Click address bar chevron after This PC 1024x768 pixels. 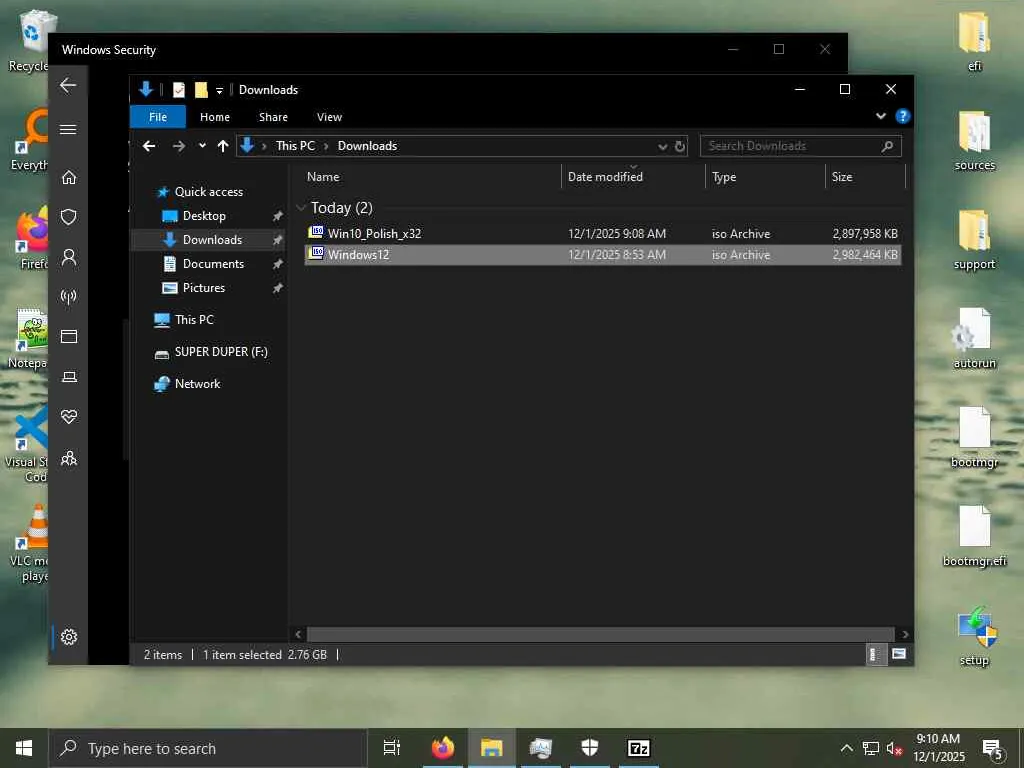pos(326,146)
